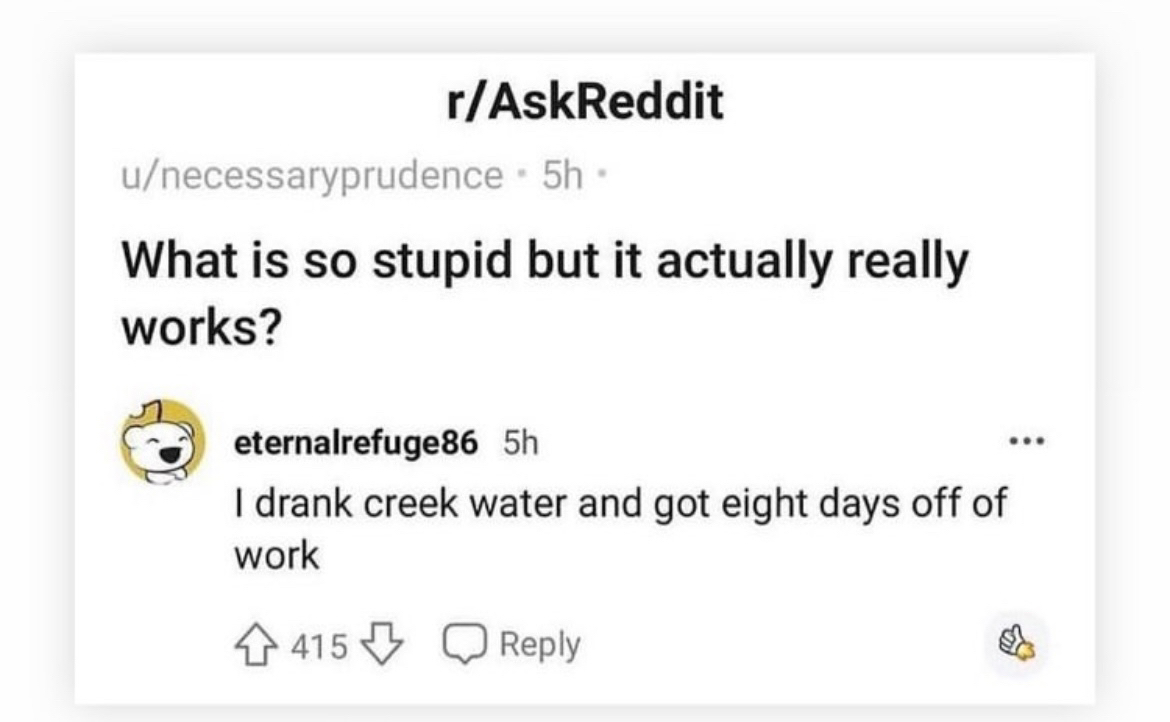Open eternalrefuge86's Snoo avatar
Screen dimensions: 1170x722
coord(163,442)
